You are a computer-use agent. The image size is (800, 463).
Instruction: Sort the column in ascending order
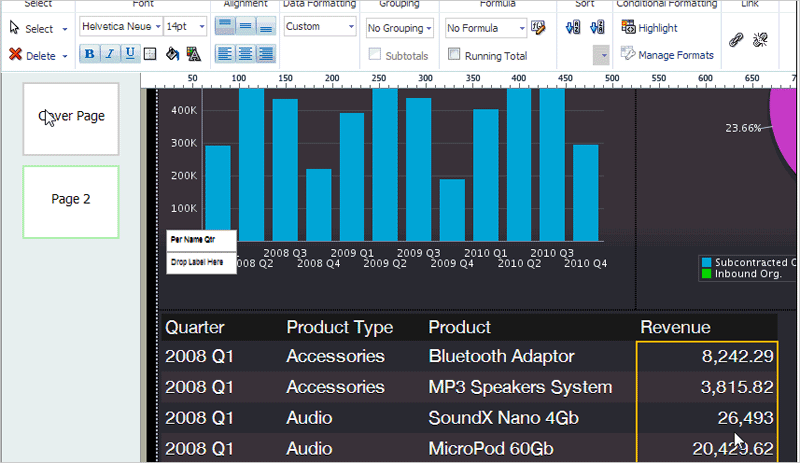click(x=573, y=29)
